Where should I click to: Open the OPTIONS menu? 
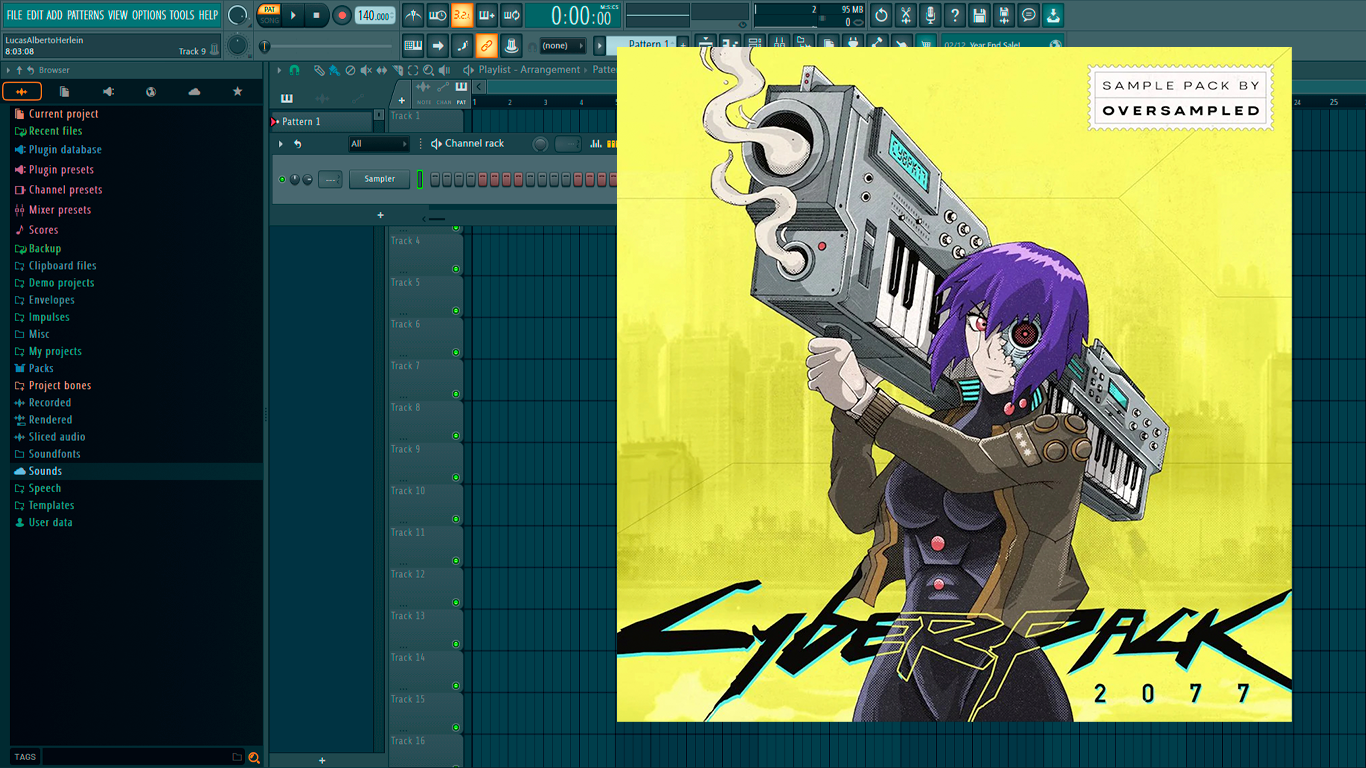coord(149,15)
